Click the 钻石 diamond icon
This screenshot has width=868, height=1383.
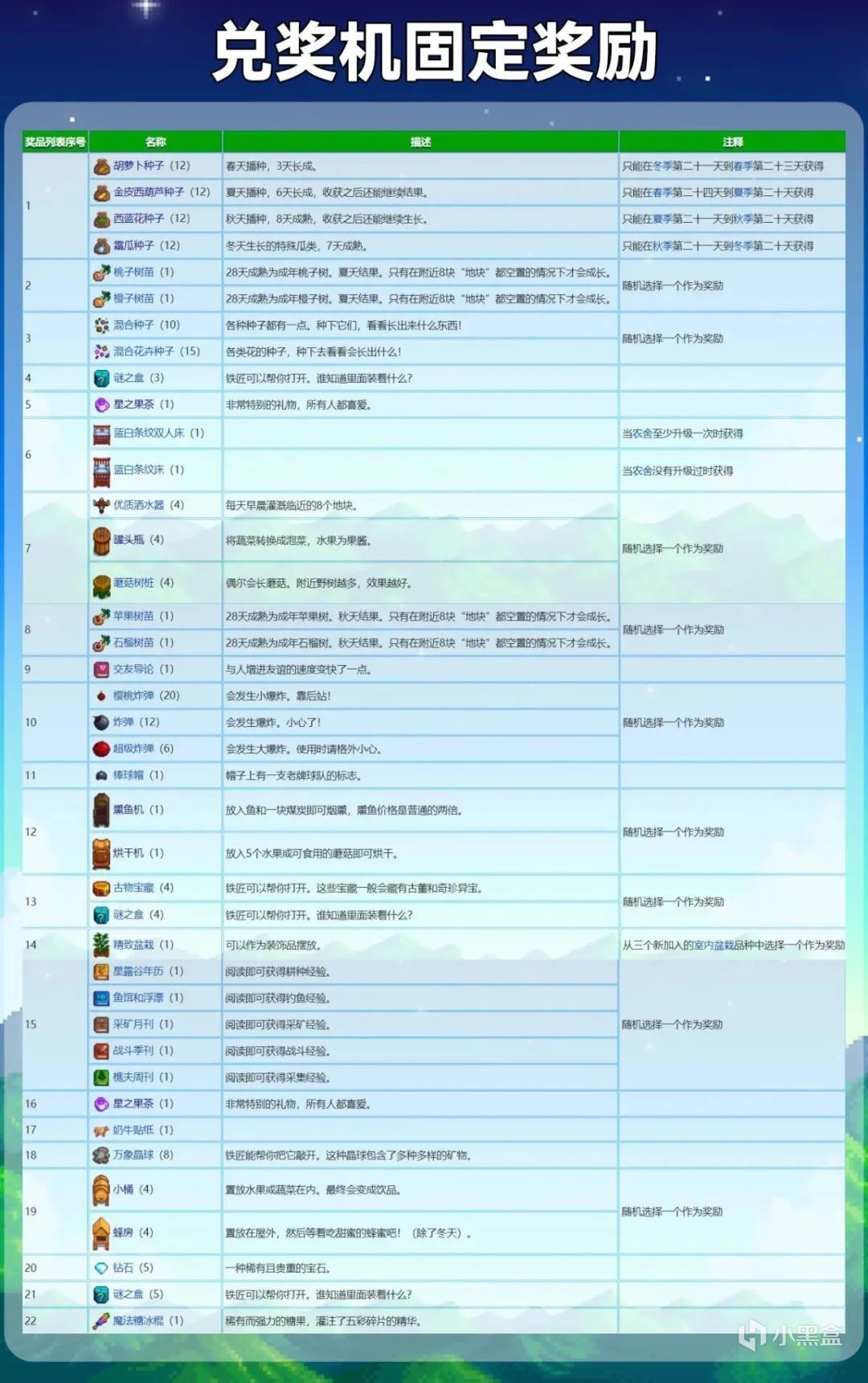[x=101, y=1268]
